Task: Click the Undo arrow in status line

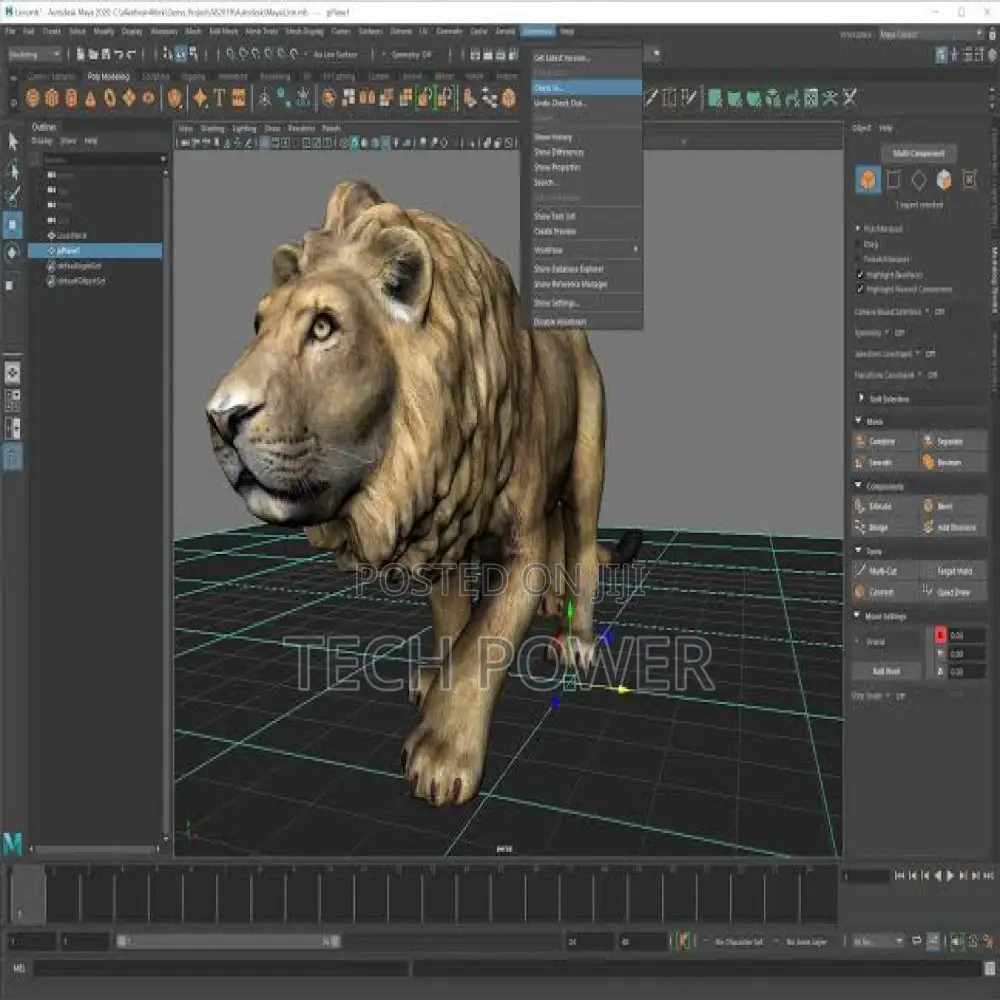Action: (x=119, y=55)
